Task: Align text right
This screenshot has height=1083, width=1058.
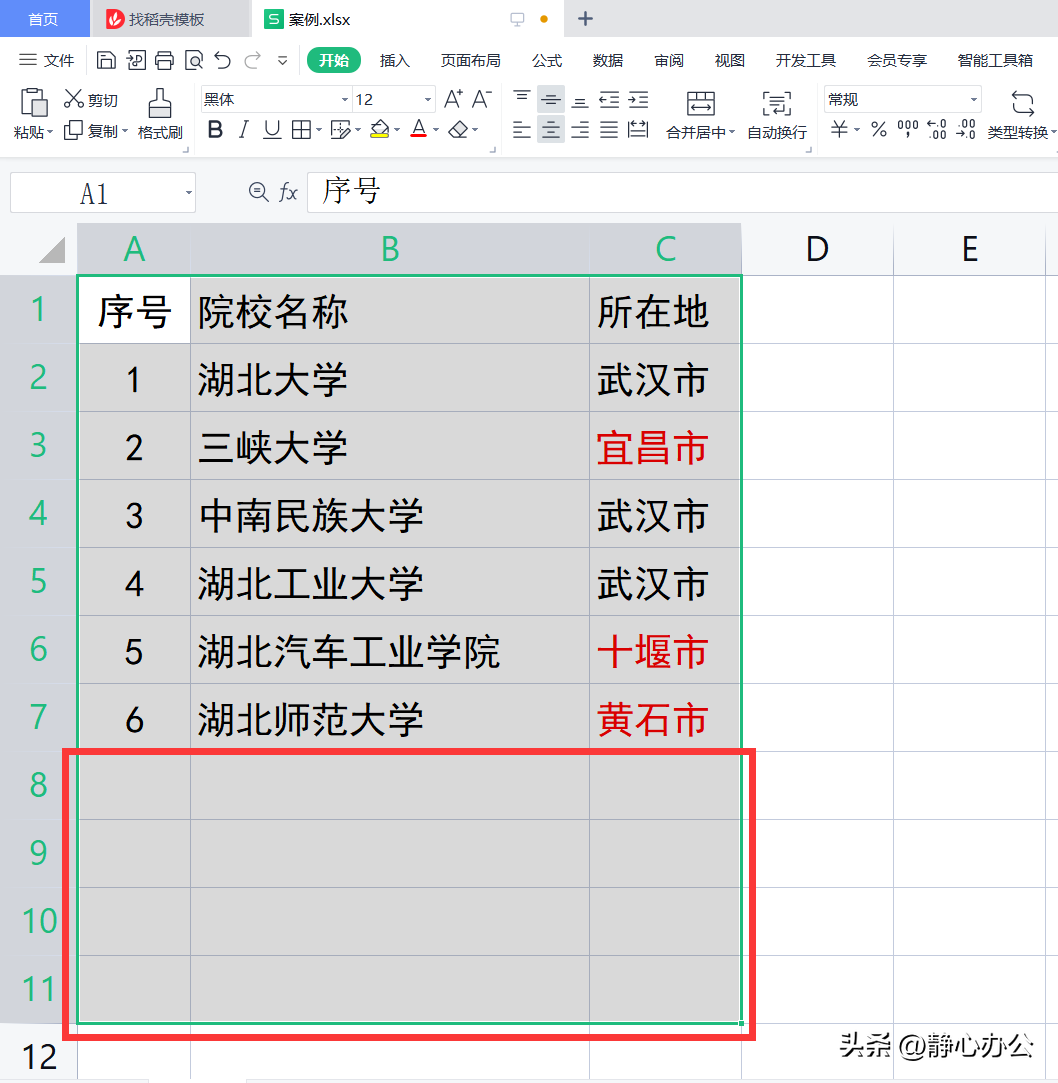Action: (x=580, y=129)
